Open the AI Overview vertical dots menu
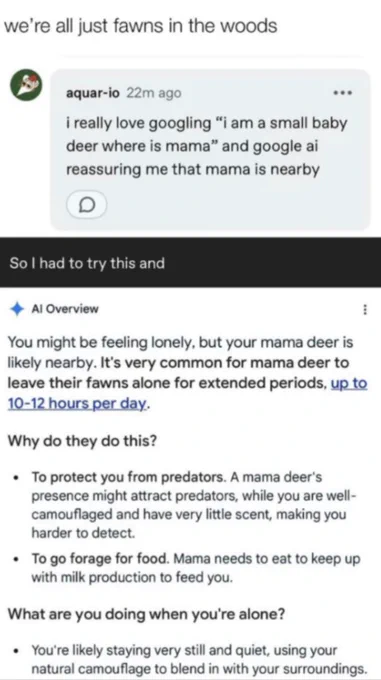Image resolution: width=381 pixels, height=680 pixels. coord(365,309)
